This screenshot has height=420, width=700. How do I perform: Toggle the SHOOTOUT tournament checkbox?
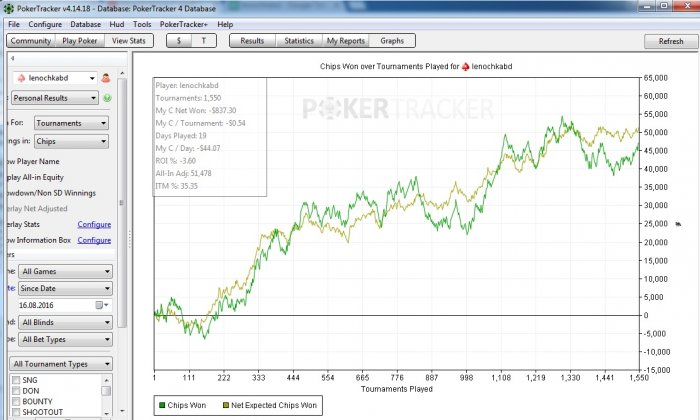(x=15, y=412)
